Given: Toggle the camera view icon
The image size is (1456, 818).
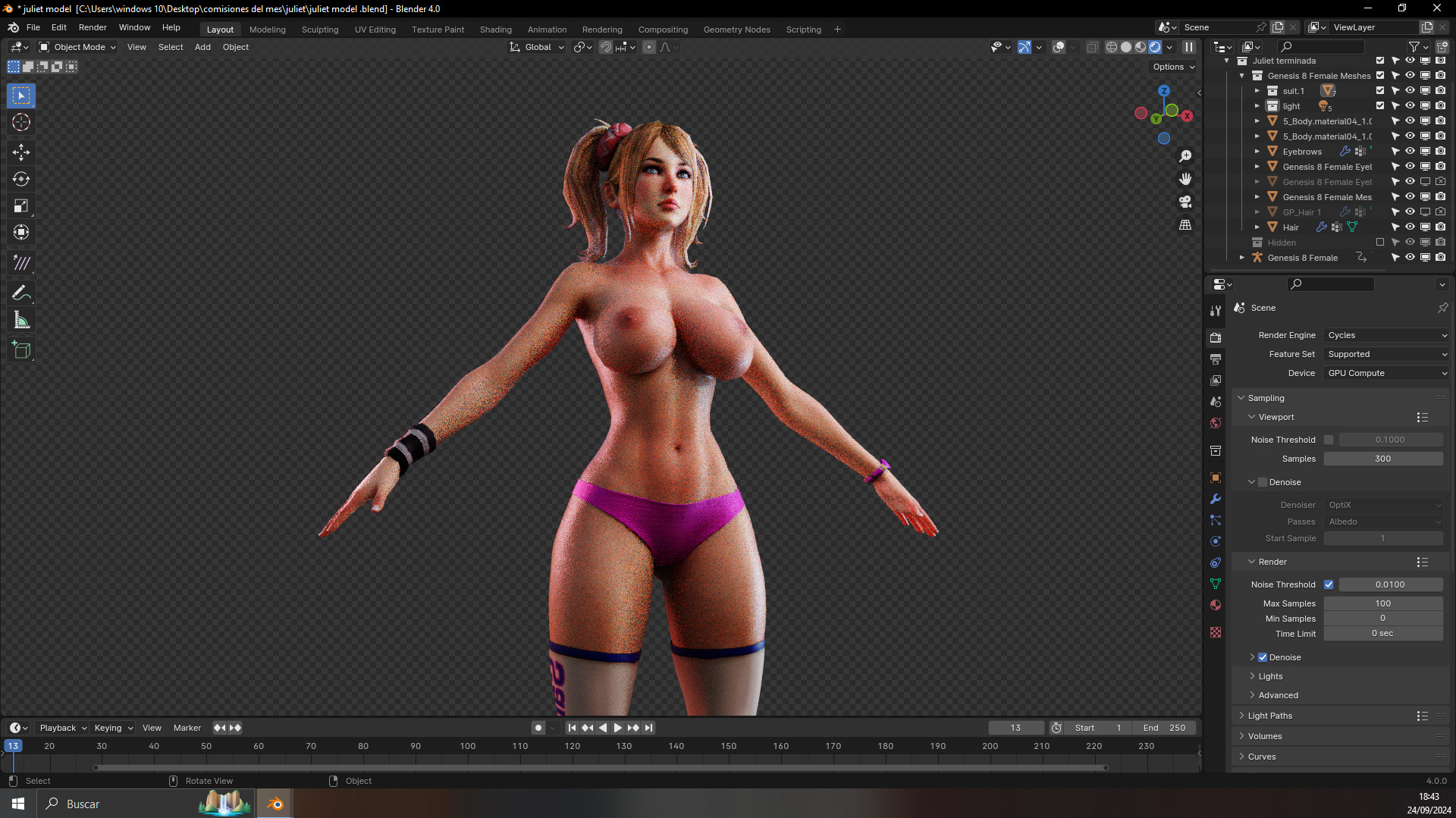Looking at the screenshot, I should coord(1185,202).
